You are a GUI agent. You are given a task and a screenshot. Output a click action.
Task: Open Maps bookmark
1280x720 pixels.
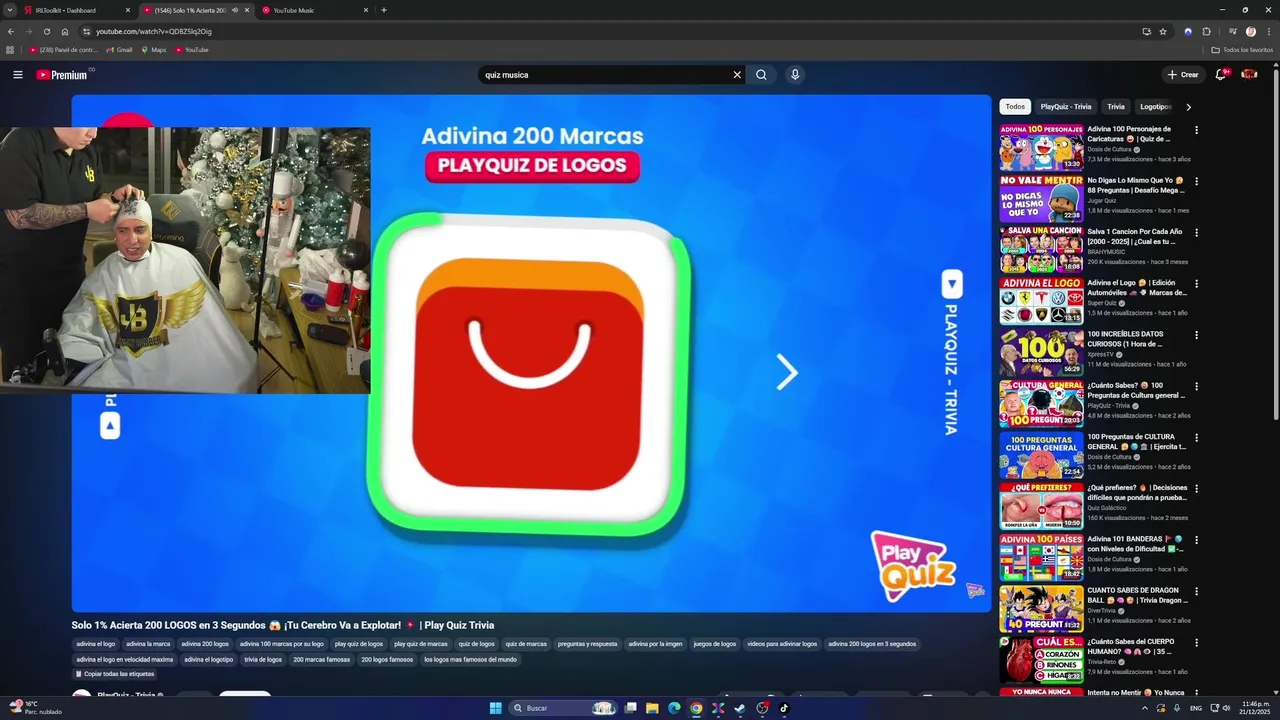[154, 49]
